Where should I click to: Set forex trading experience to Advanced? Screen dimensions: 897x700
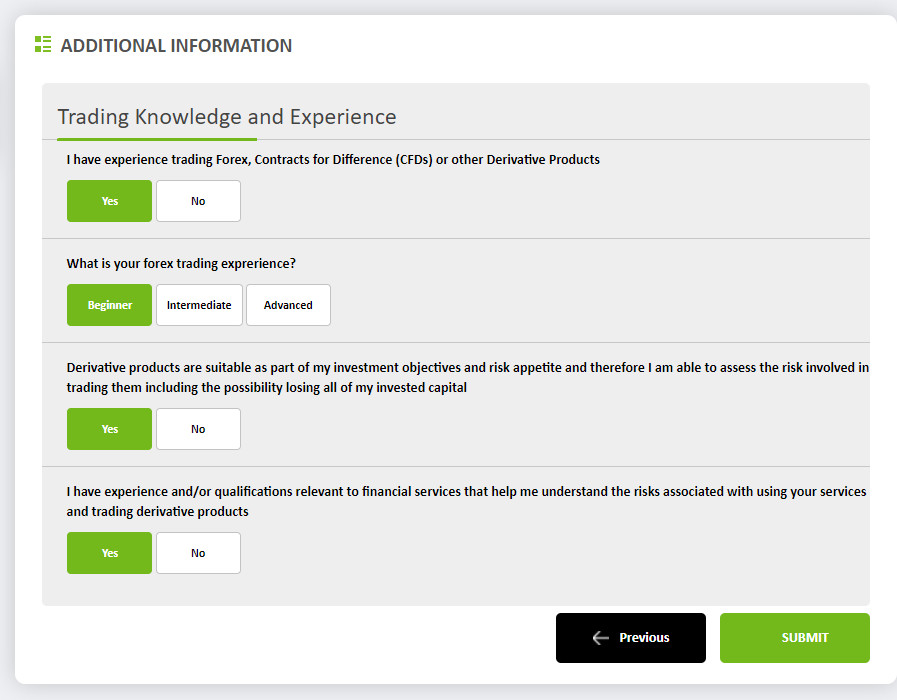click(x=288, y=305)
